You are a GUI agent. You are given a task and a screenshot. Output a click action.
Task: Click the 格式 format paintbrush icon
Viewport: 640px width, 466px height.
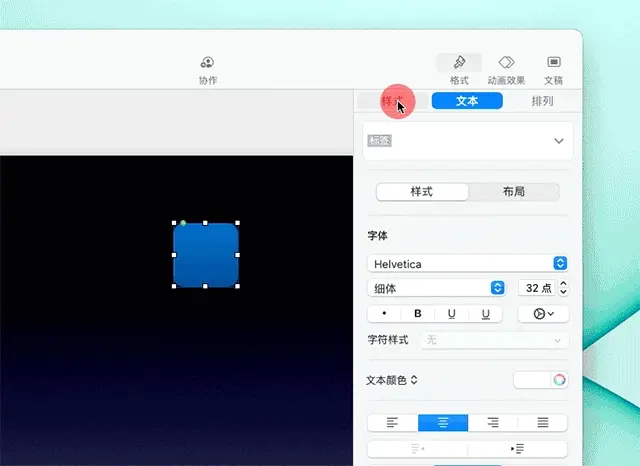point(459,62)
